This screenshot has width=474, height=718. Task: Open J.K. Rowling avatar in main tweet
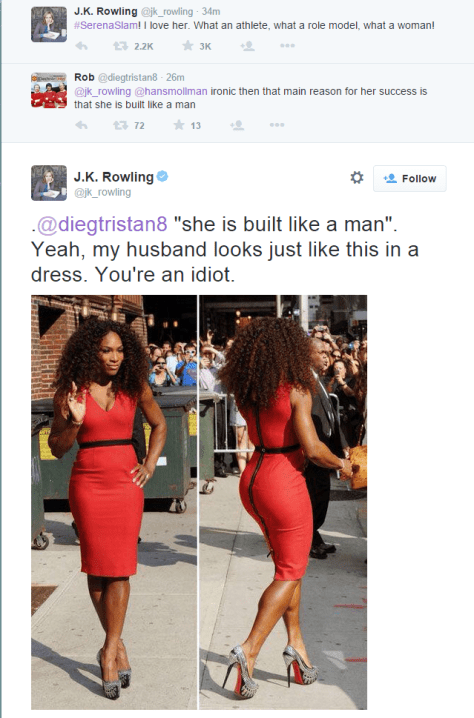(49, 183)
